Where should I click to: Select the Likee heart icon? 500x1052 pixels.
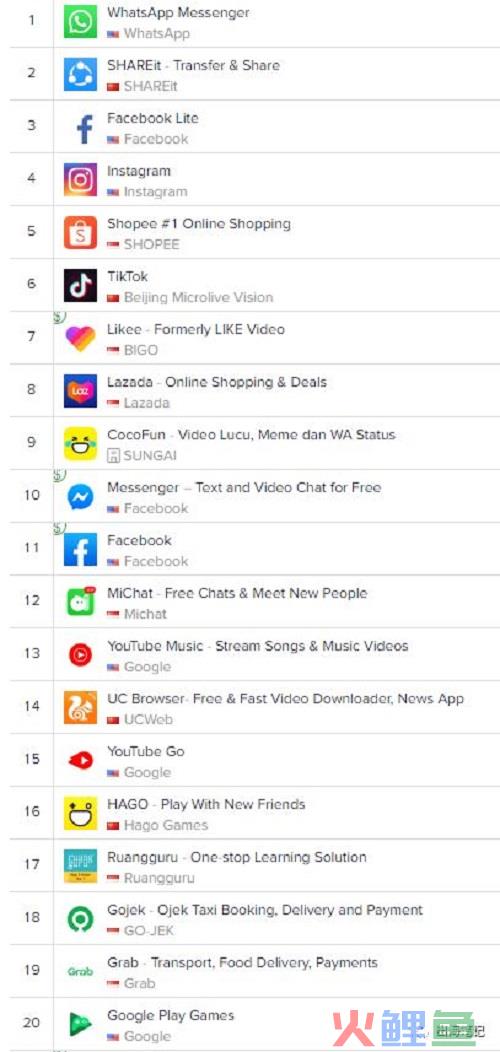point(81,338)
